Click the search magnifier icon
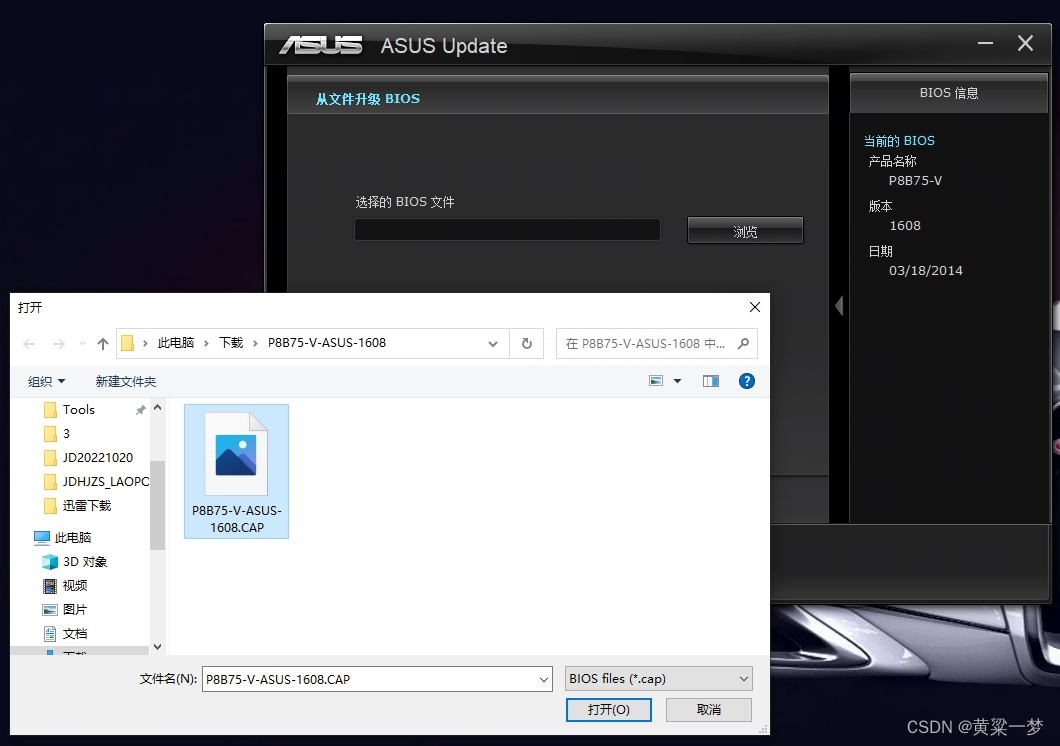Image resolution: width=1060 pixels, height=746 pixels. click(x=744, y=343)
